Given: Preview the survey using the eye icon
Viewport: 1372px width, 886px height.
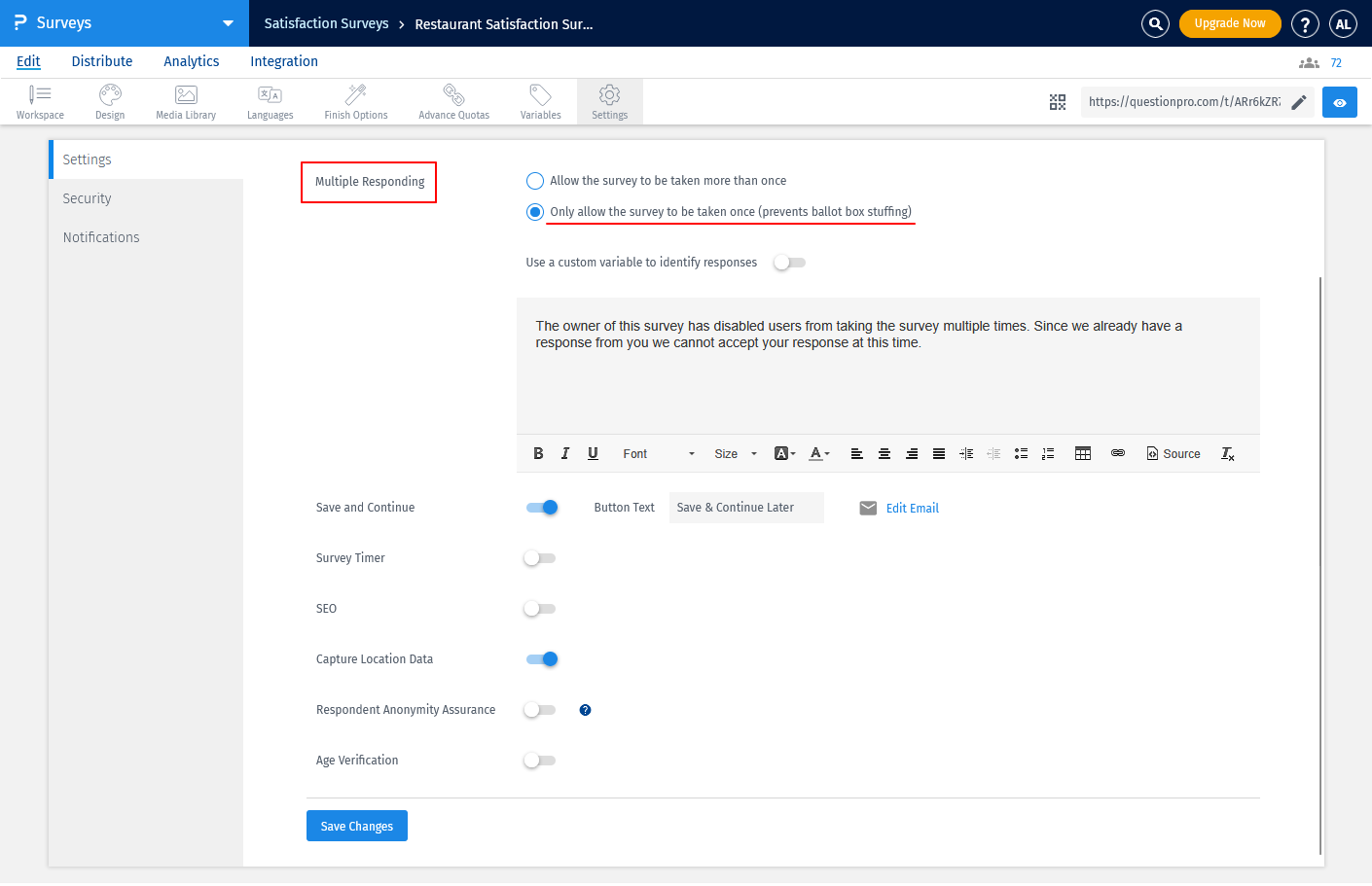Looking at the screenshot, I should point(1340,101).
